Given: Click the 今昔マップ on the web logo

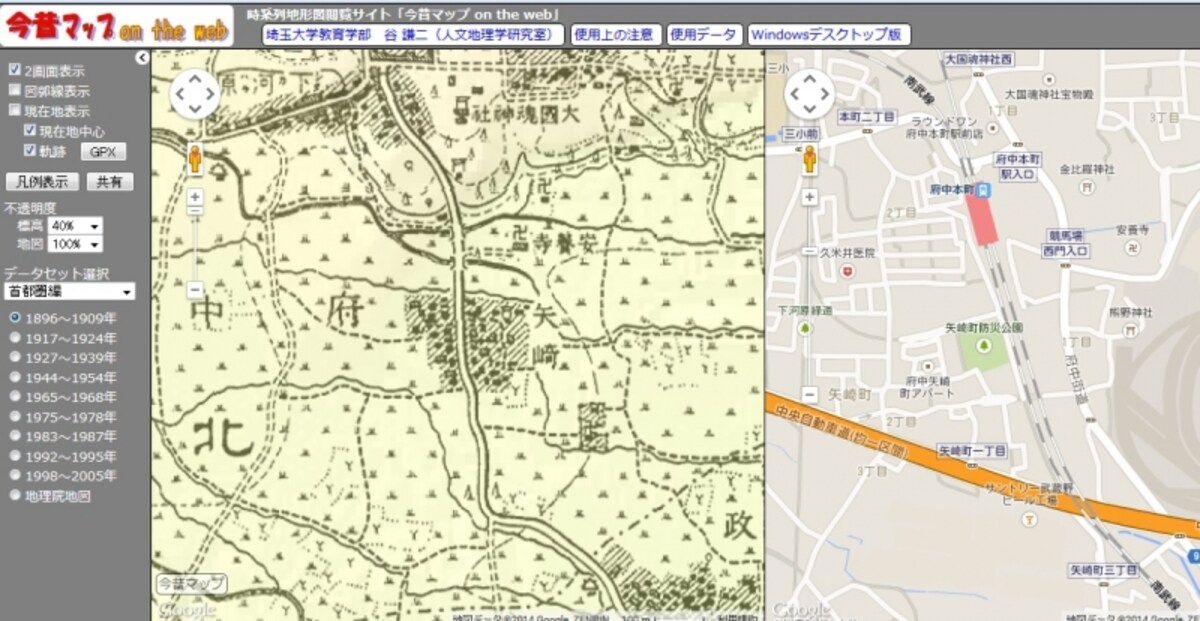Looking at the screenshot, I should (x=116, y=27).
